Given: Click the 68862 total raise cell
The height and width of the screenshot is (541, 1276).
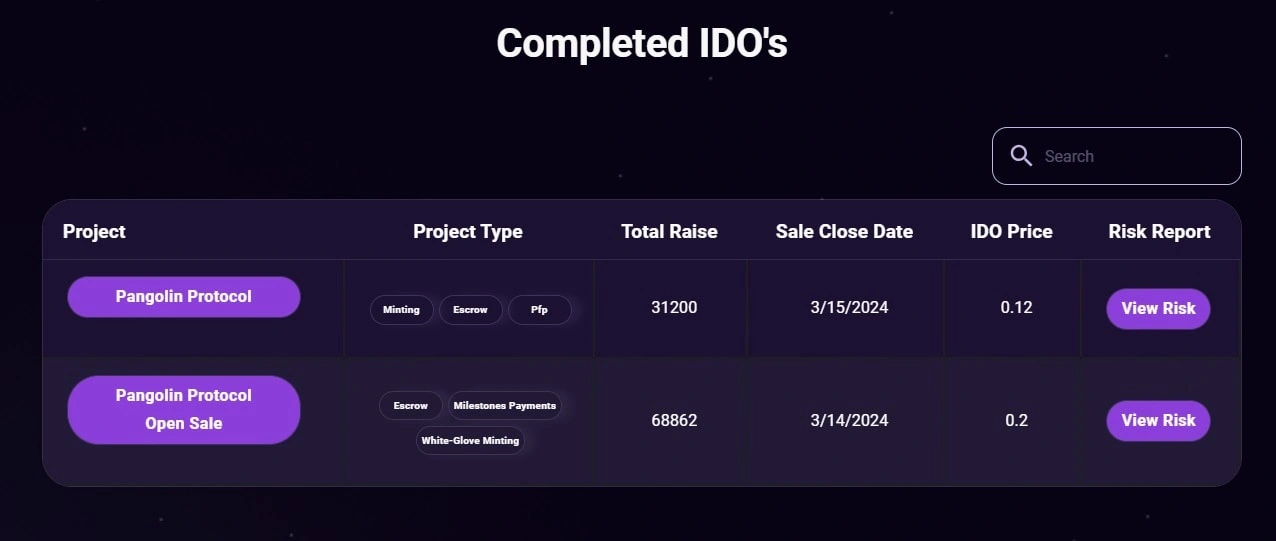Looking at the screenshot, I should tap(674, 420).
